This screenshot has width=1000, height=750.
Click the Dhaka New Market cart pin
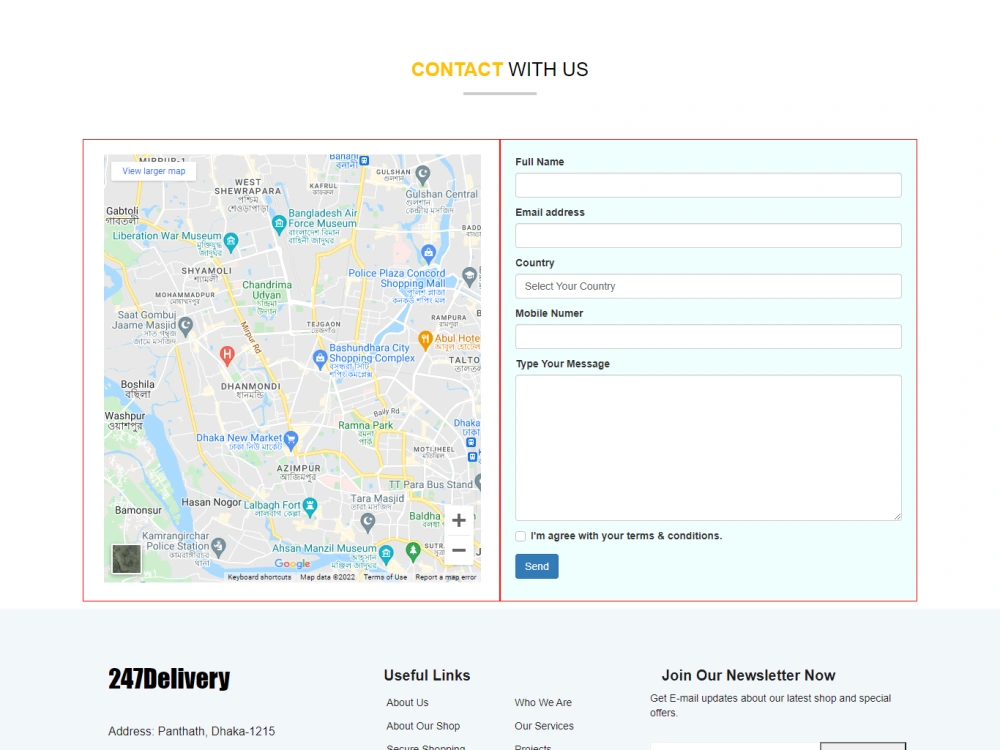(x=291, y=439)
